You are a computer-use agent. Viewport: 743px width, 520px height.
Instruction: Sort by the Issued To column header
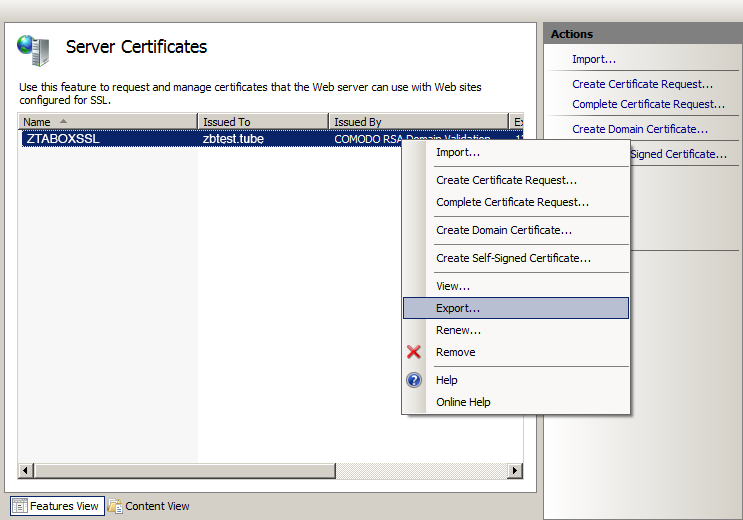[x=262, y=122]
